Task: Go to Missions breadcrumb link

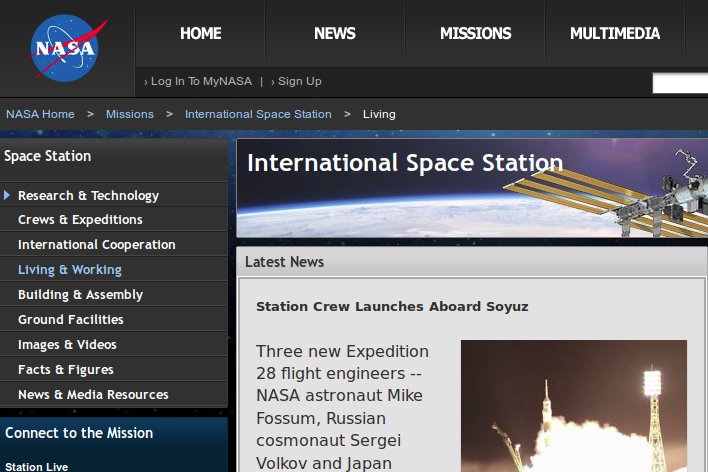Action: (130, 114)
